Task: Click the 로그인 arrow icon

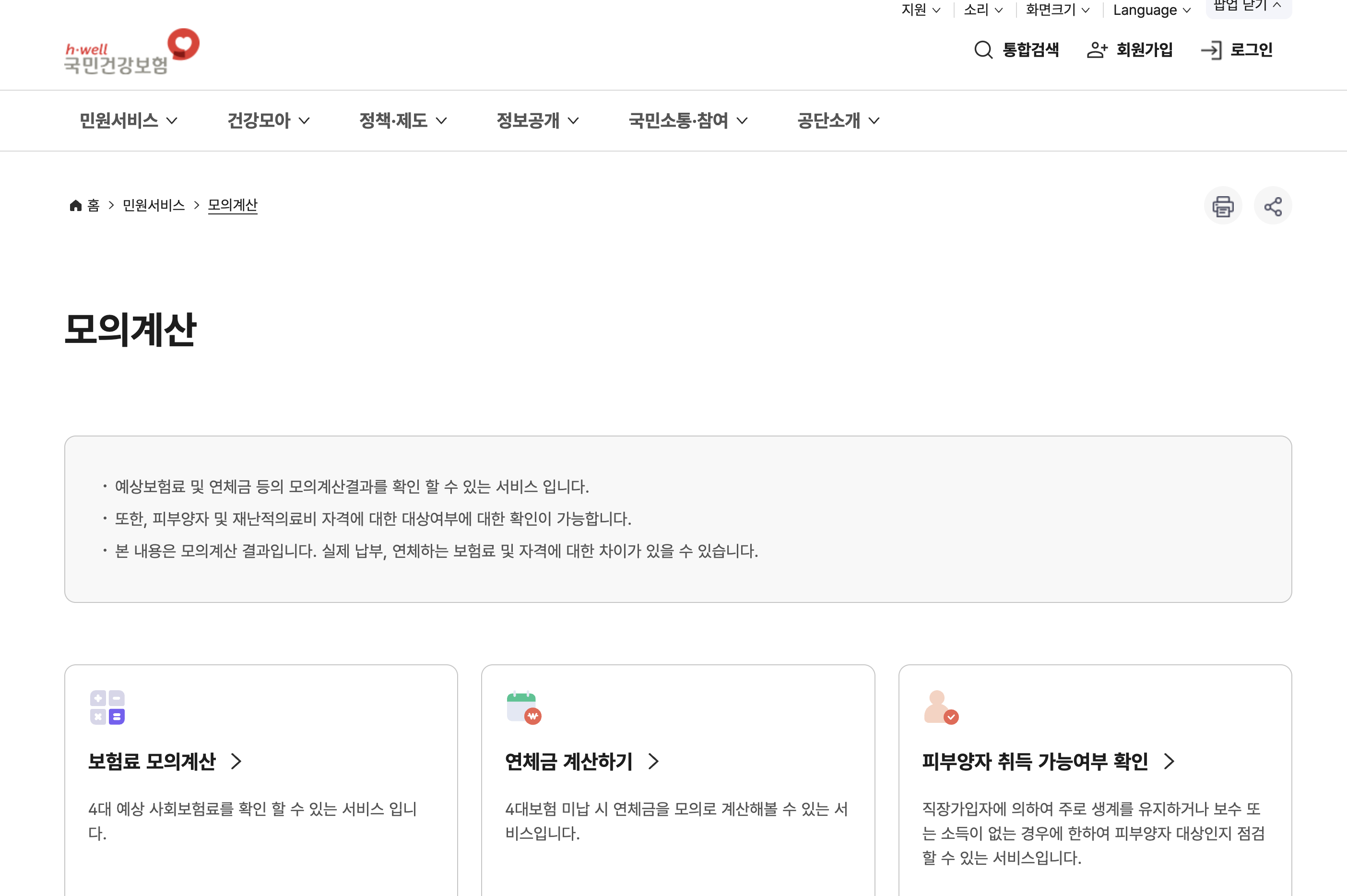Action: 1211,50
